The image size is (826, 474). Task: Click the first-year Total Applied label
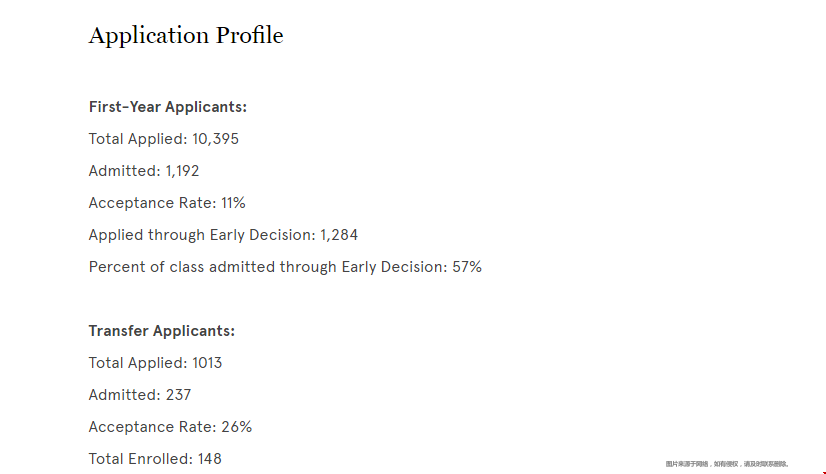[138, 139]
